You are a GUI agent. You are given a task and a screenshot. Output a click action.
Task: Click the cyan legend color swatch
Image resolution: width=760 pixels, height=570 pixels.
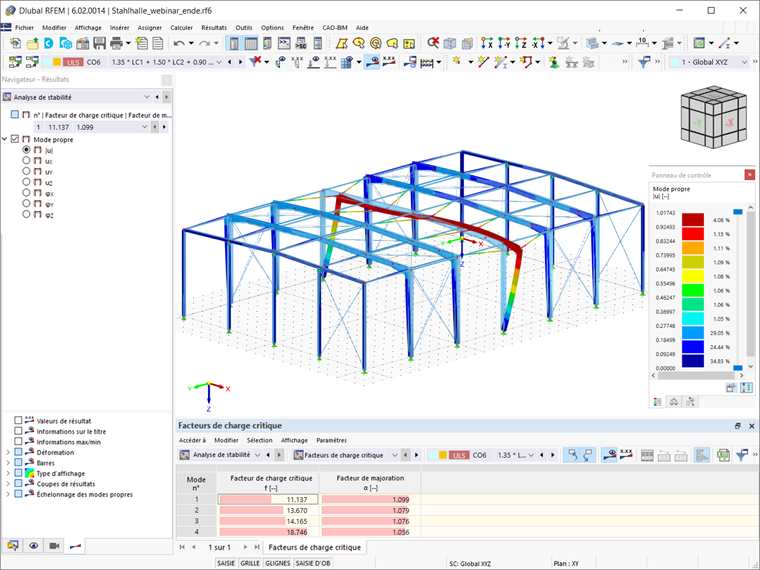click(x=693, y=318)
